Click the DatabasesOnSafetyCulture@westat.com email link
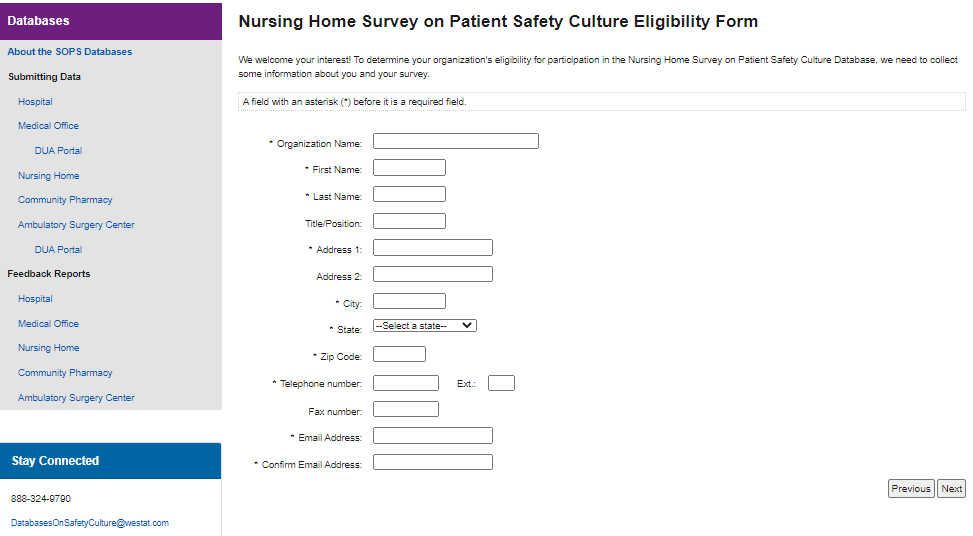 [x=90, y=523]
